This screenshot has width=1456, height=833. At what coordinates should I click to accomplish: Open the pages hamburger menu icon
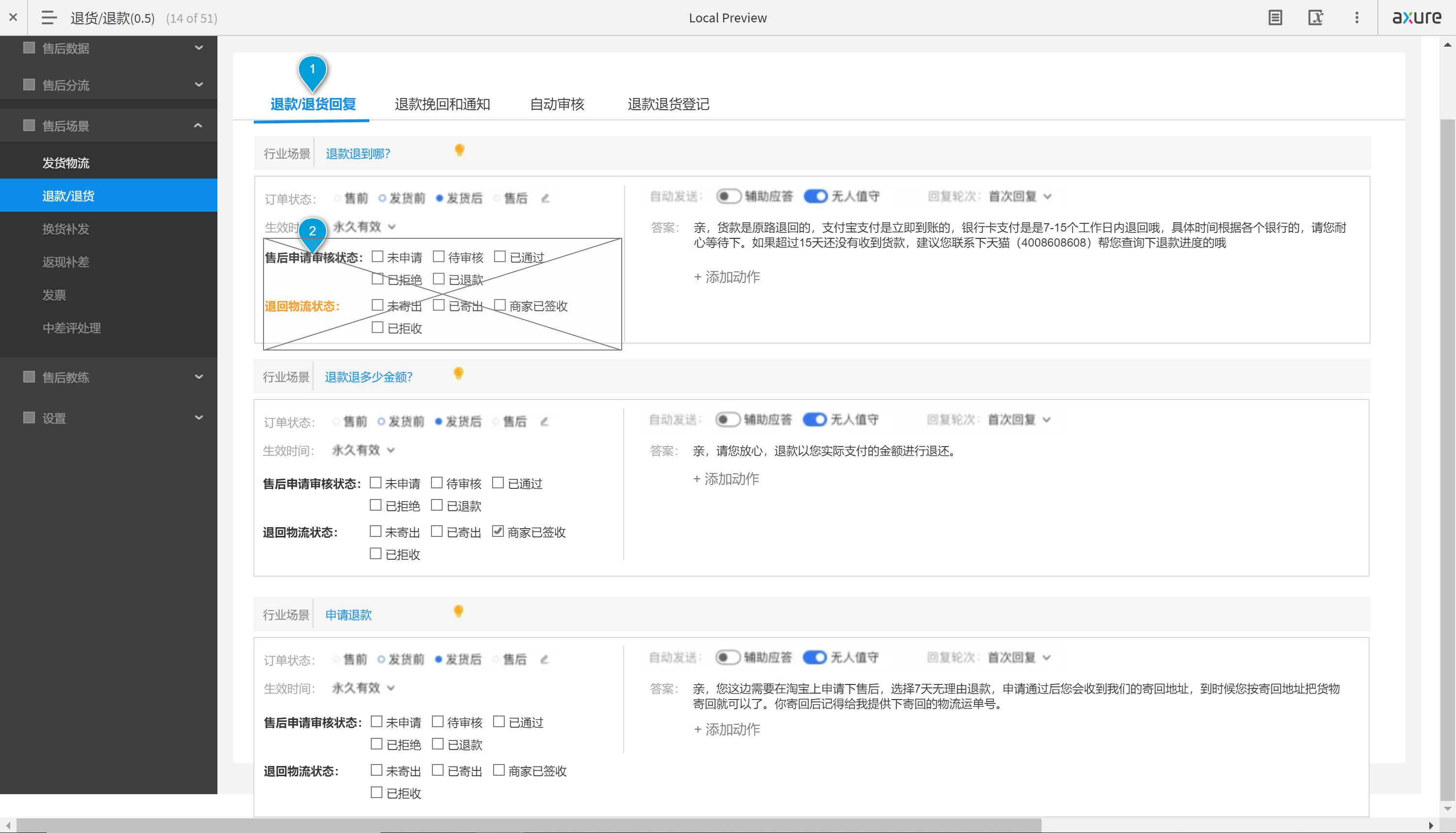(49, 17)
